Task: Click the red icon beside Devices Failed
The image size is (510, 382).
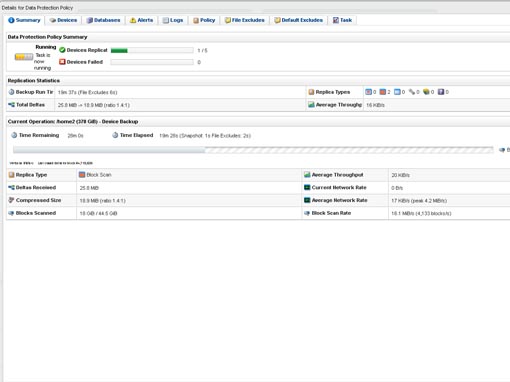Action: (62, 62)
